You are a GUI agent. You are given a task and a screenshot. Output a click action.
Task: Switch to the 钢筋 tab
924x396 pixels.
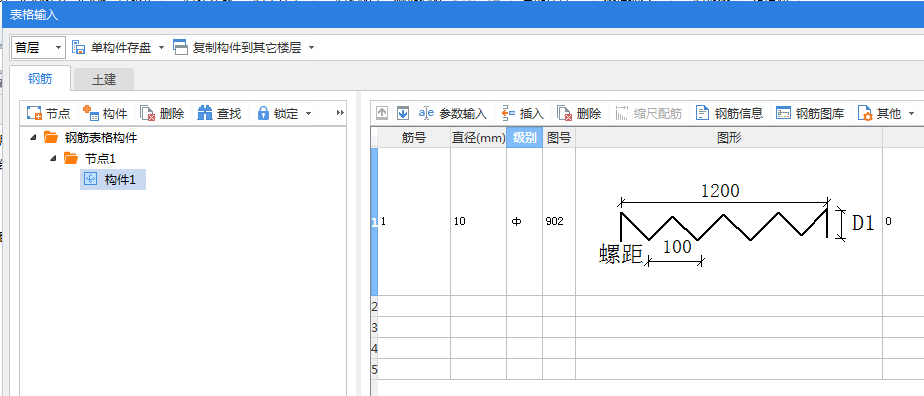coord(40,79)
